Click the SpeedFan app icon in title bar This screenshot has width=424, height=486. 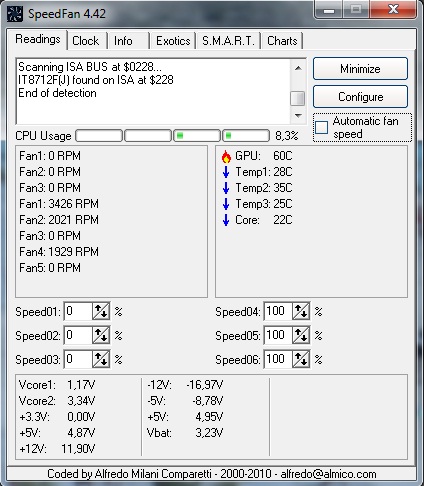pos(14,14)
